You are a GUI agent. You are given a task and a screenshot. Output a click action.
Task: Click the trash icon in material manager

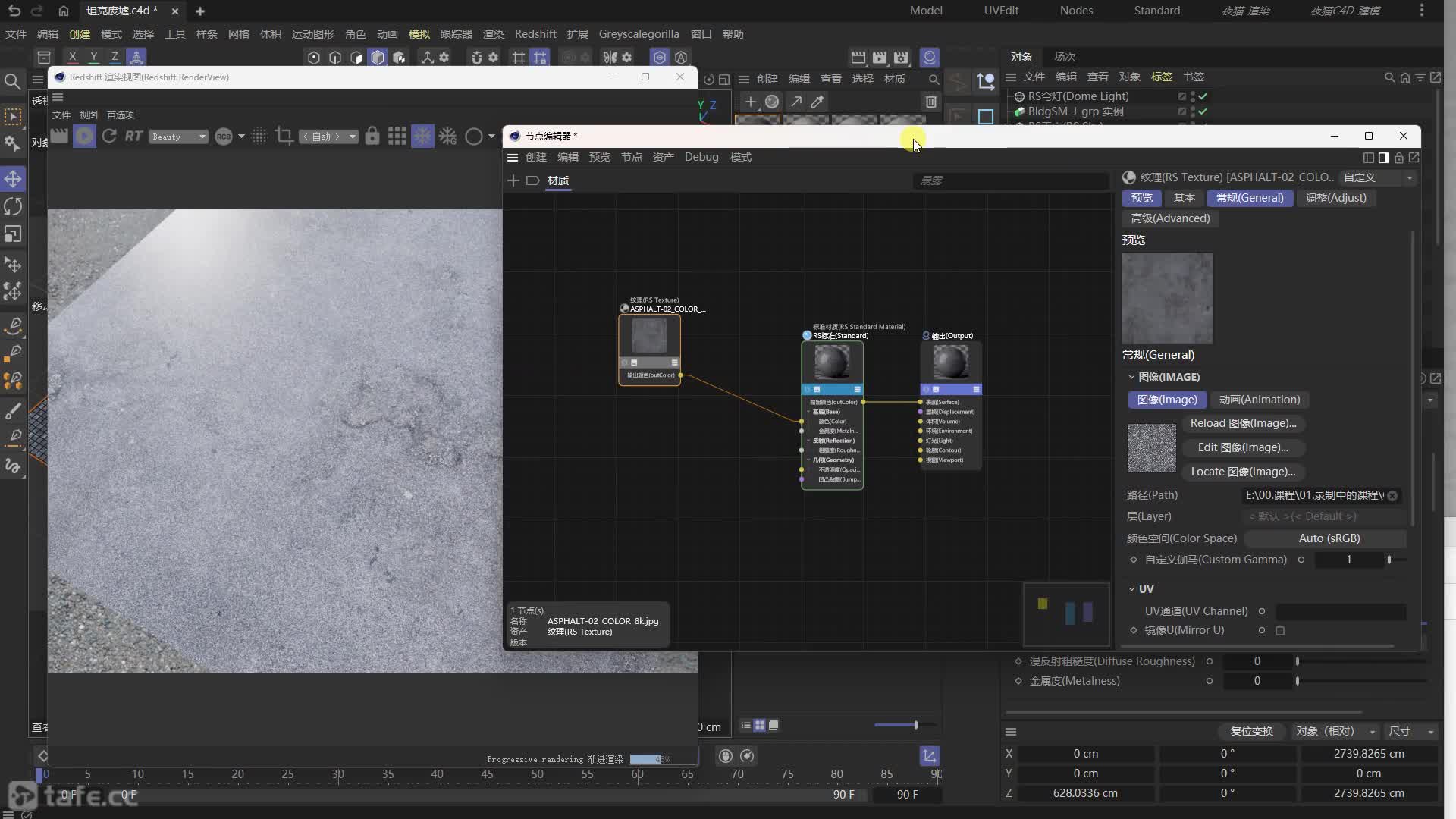tap(931, 102)
